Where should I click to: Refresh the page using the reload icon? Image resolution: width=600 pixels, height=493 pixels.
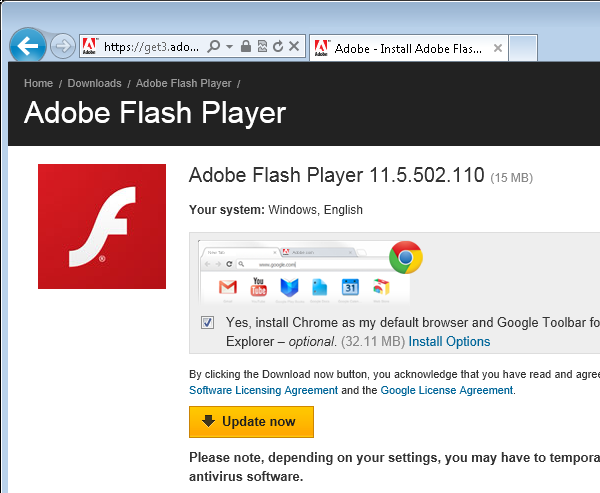point(278,46)
